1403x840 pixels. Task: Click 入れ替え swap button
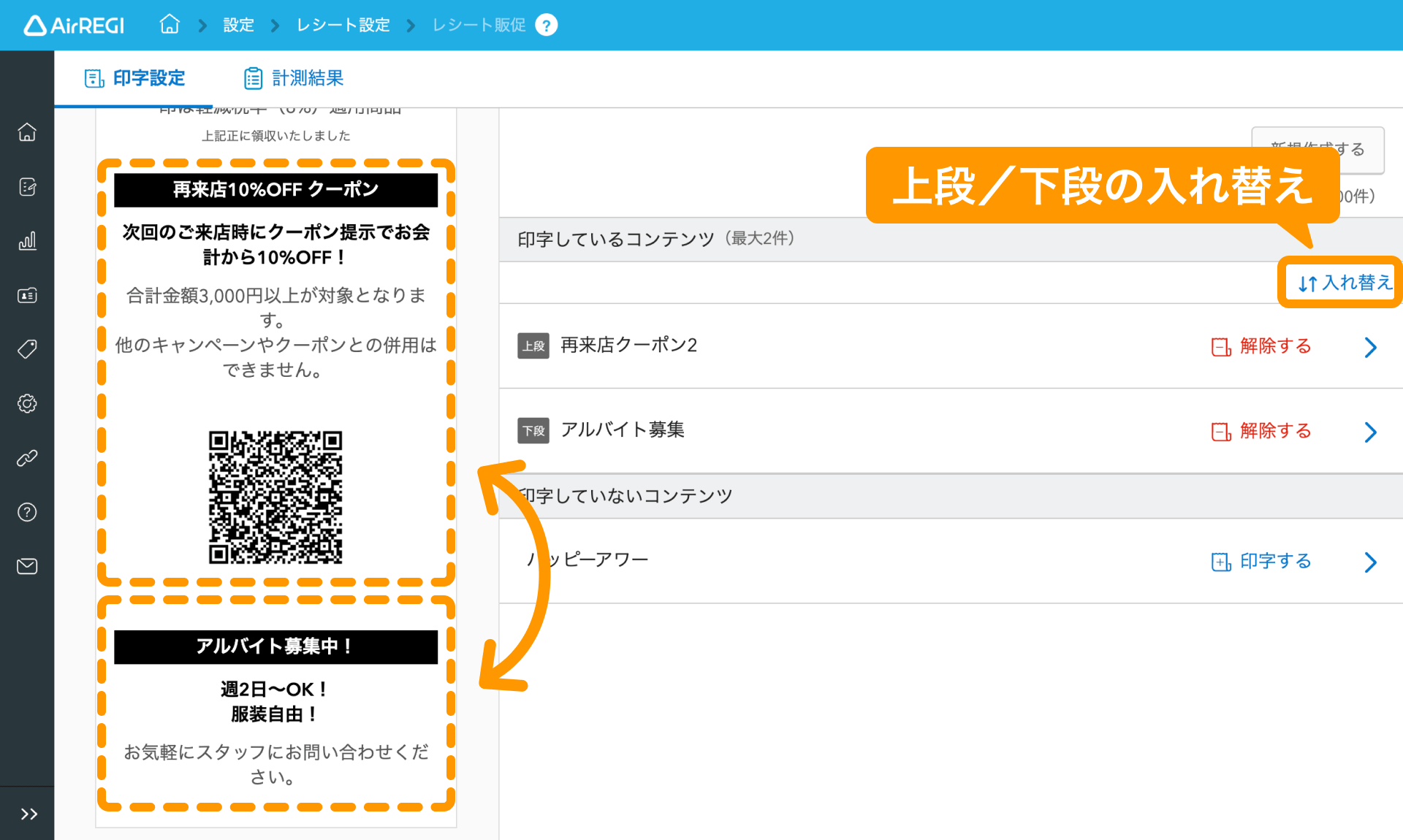click(1345, 283)
